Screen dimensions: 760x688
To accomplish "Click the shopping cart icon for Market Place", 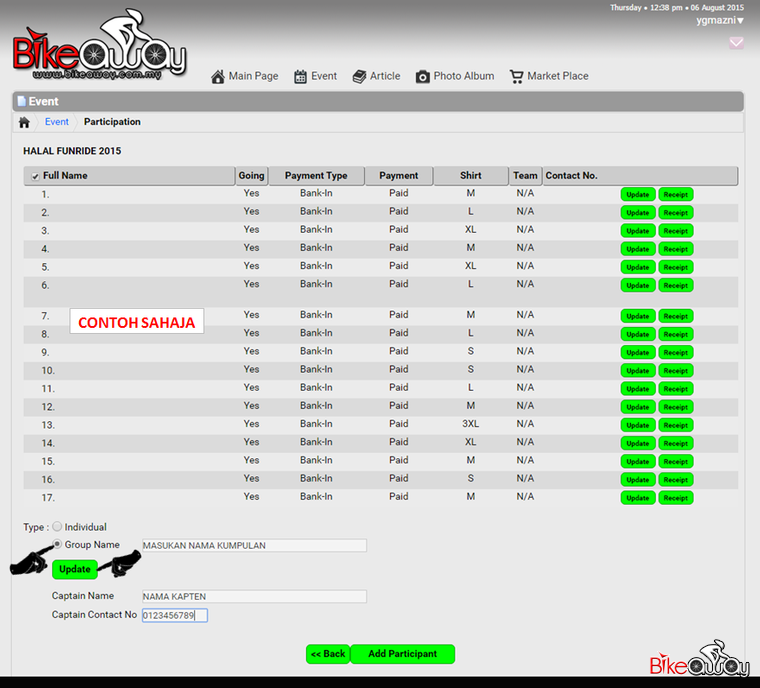I will coord(516,77).
